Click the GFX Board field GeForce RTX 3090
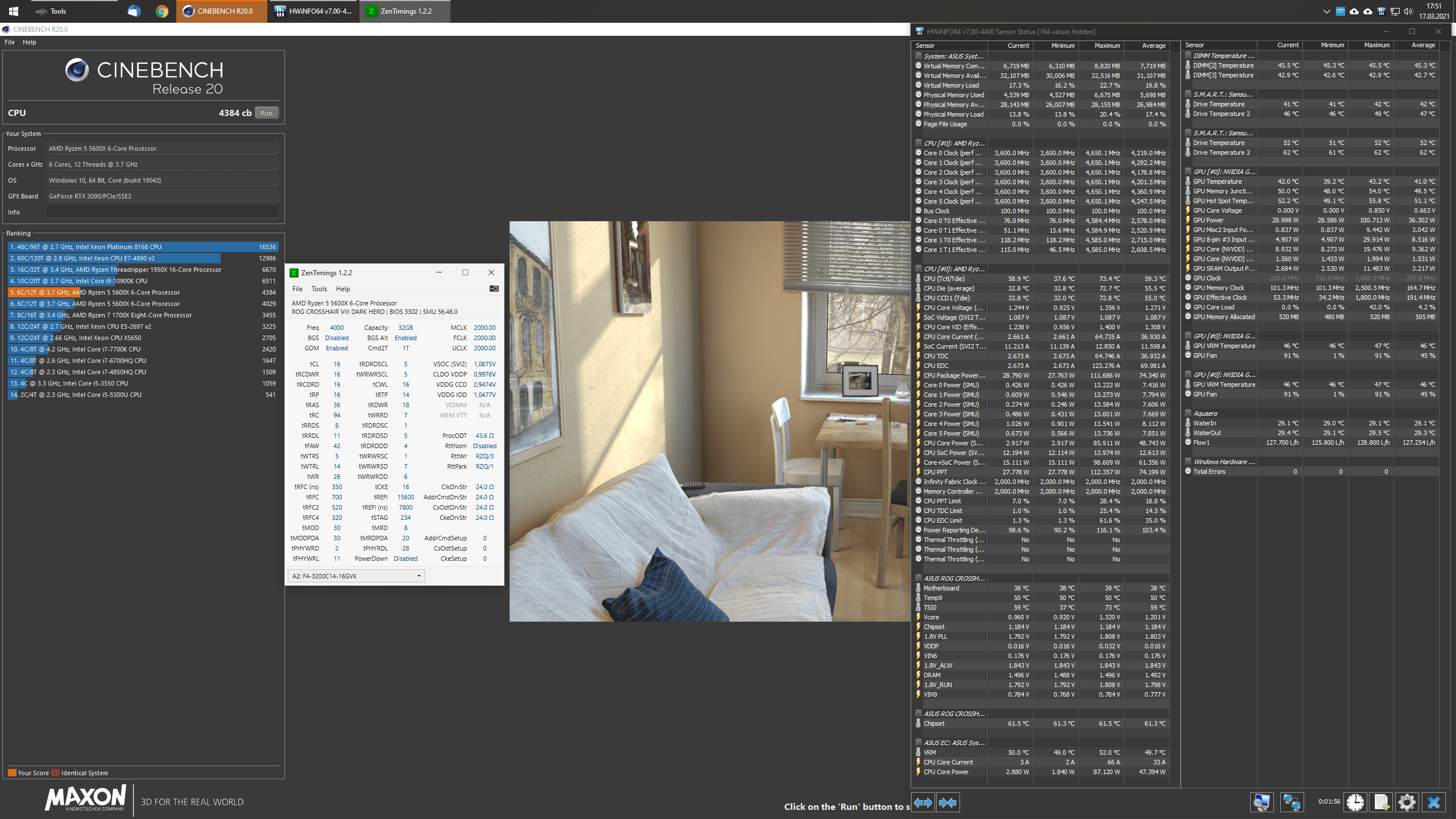Screen dimensions: 1456x819 click(162, 196)
